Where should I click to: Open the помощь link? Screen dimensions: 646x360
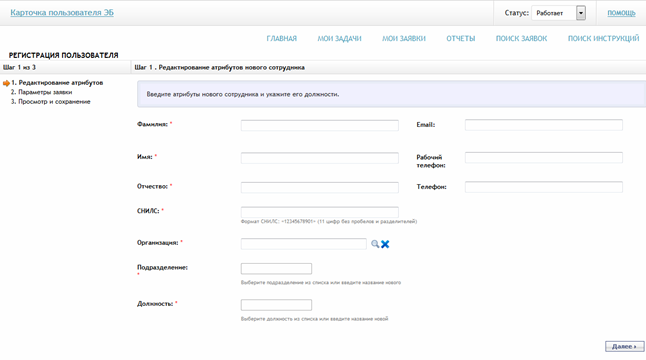(621, 13)
